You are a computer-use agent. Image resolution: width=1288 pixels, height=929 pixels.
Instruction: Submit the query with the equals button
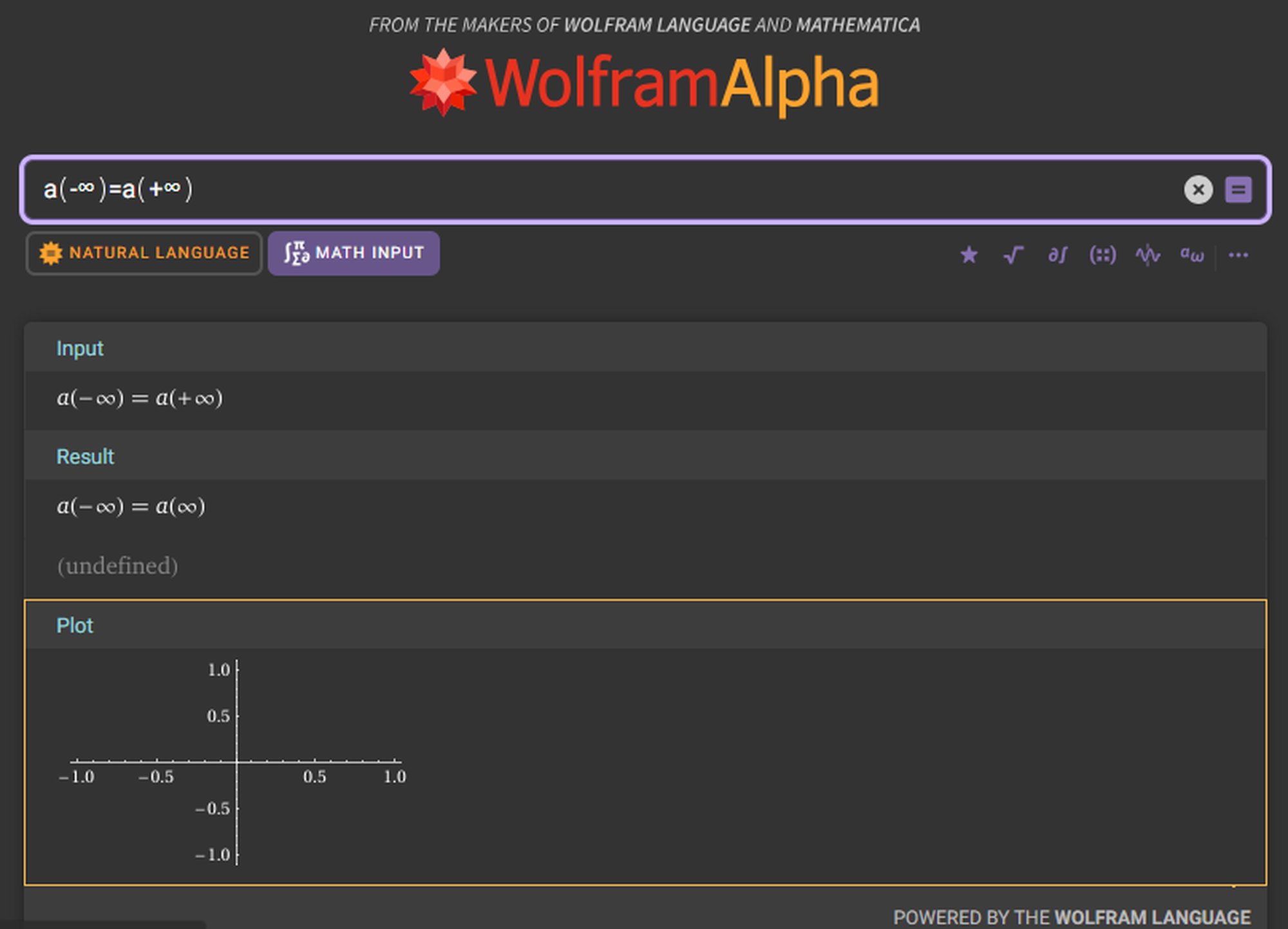1238,189
